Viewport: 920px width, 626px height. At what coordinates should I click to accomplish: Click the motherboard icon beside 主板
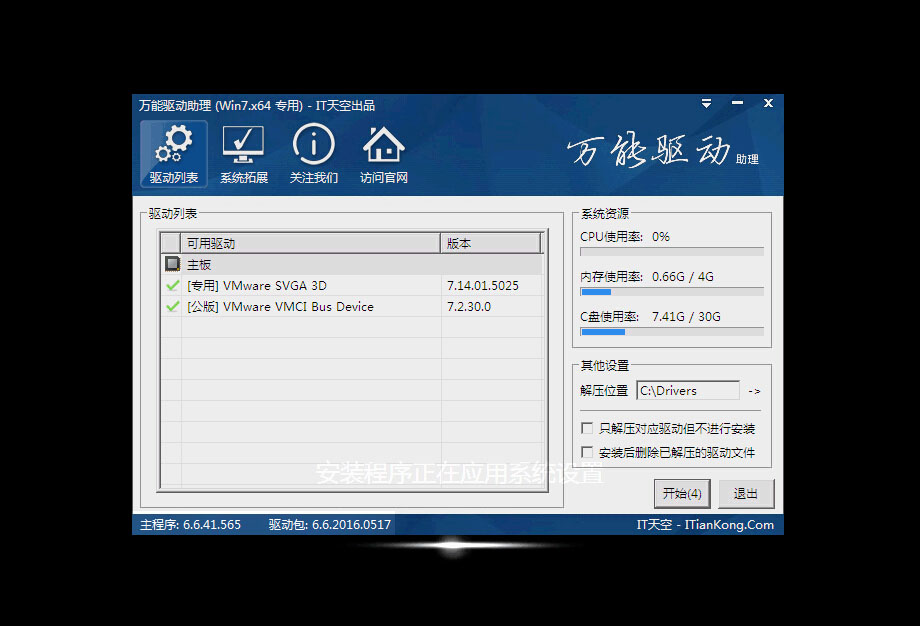point(171,263)
